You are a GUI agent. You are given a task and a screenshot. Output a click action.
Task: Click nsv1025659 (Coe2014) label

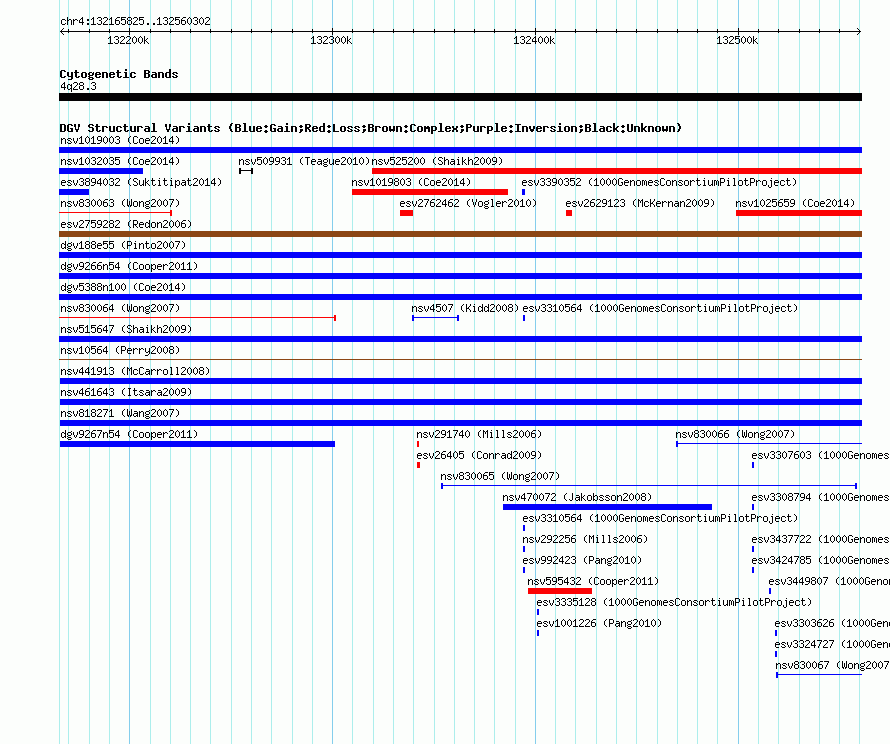point(795,203)
